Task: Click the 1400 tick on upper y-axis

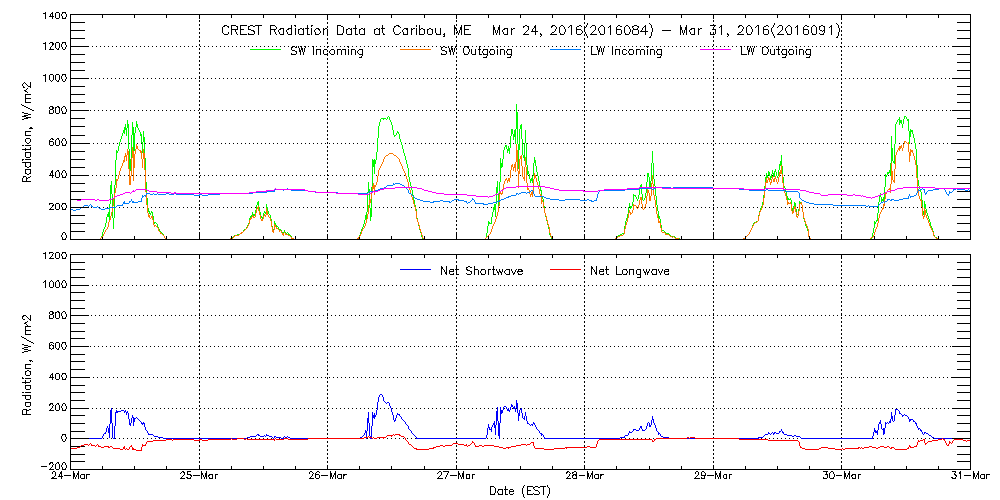Action: (x=55, y=18)
